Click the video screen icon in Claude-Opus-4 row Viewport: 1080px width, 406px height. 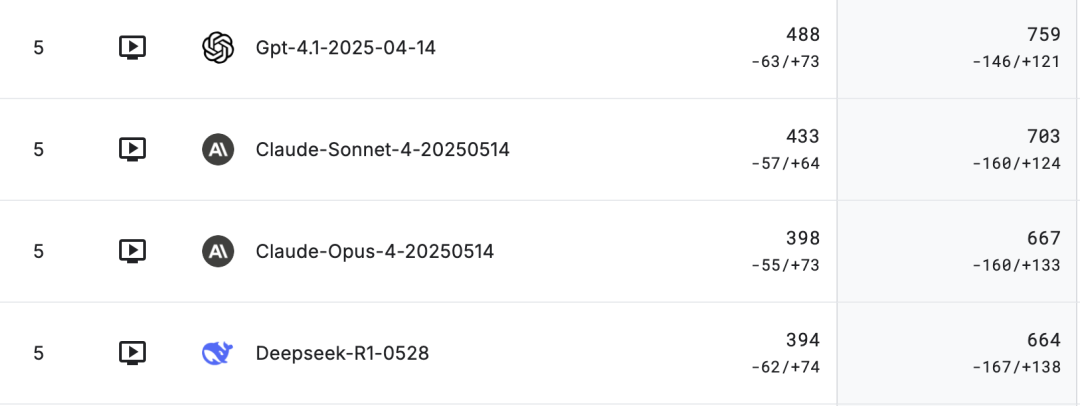click(132, 251)
